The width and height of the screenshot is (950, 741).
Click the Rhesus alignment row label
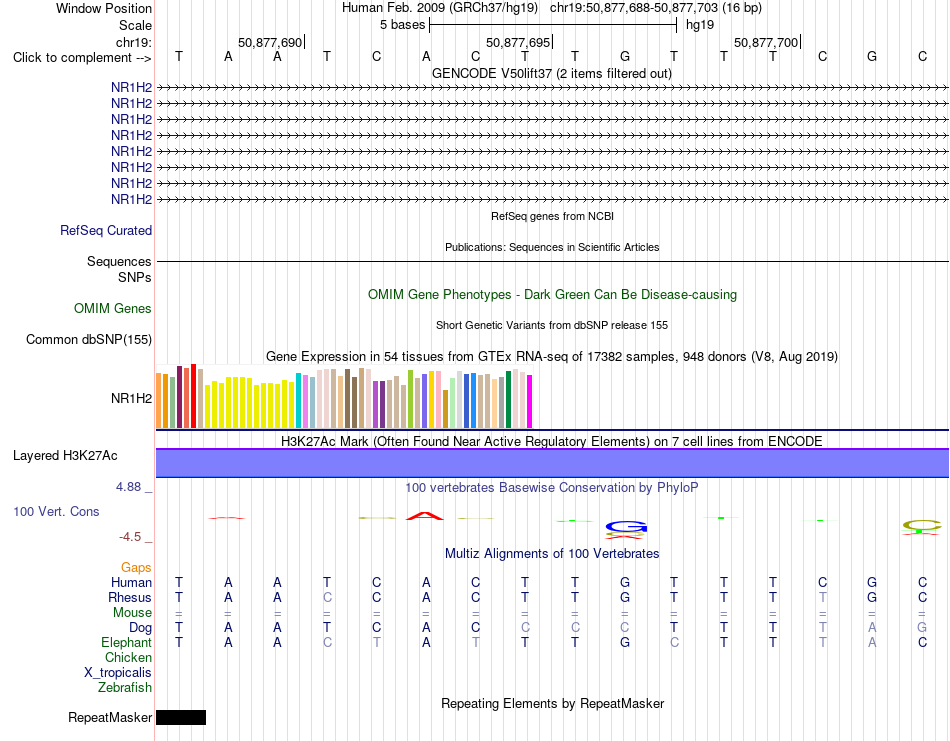pyautogui.click(x=130, y=597)
